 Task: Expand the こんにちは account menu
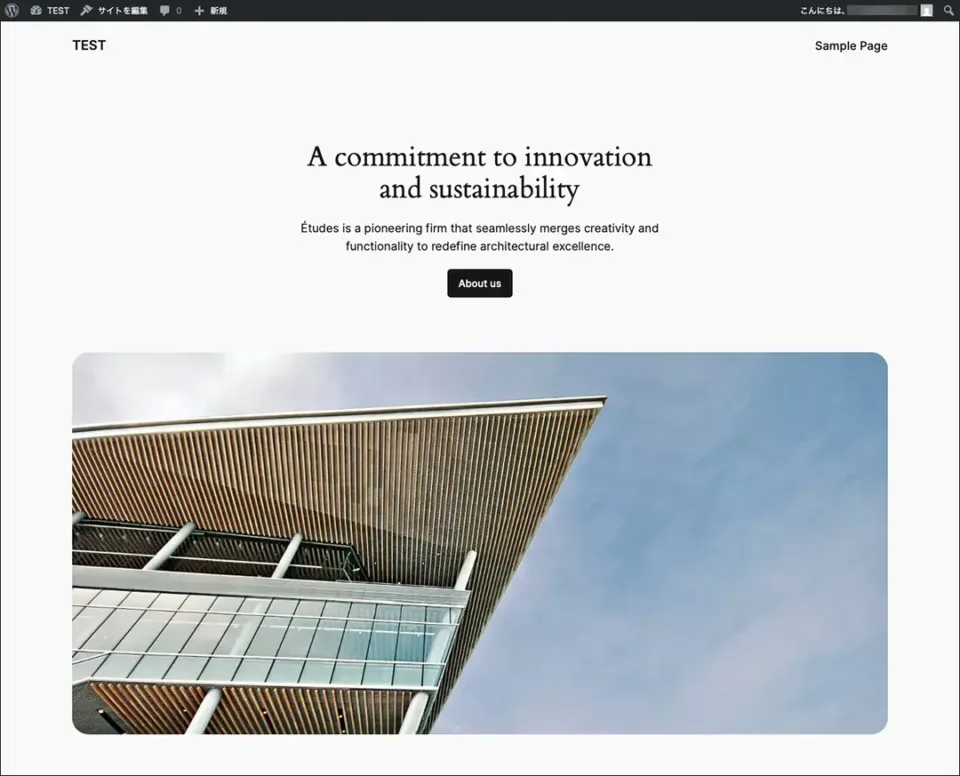coord(822,10)
